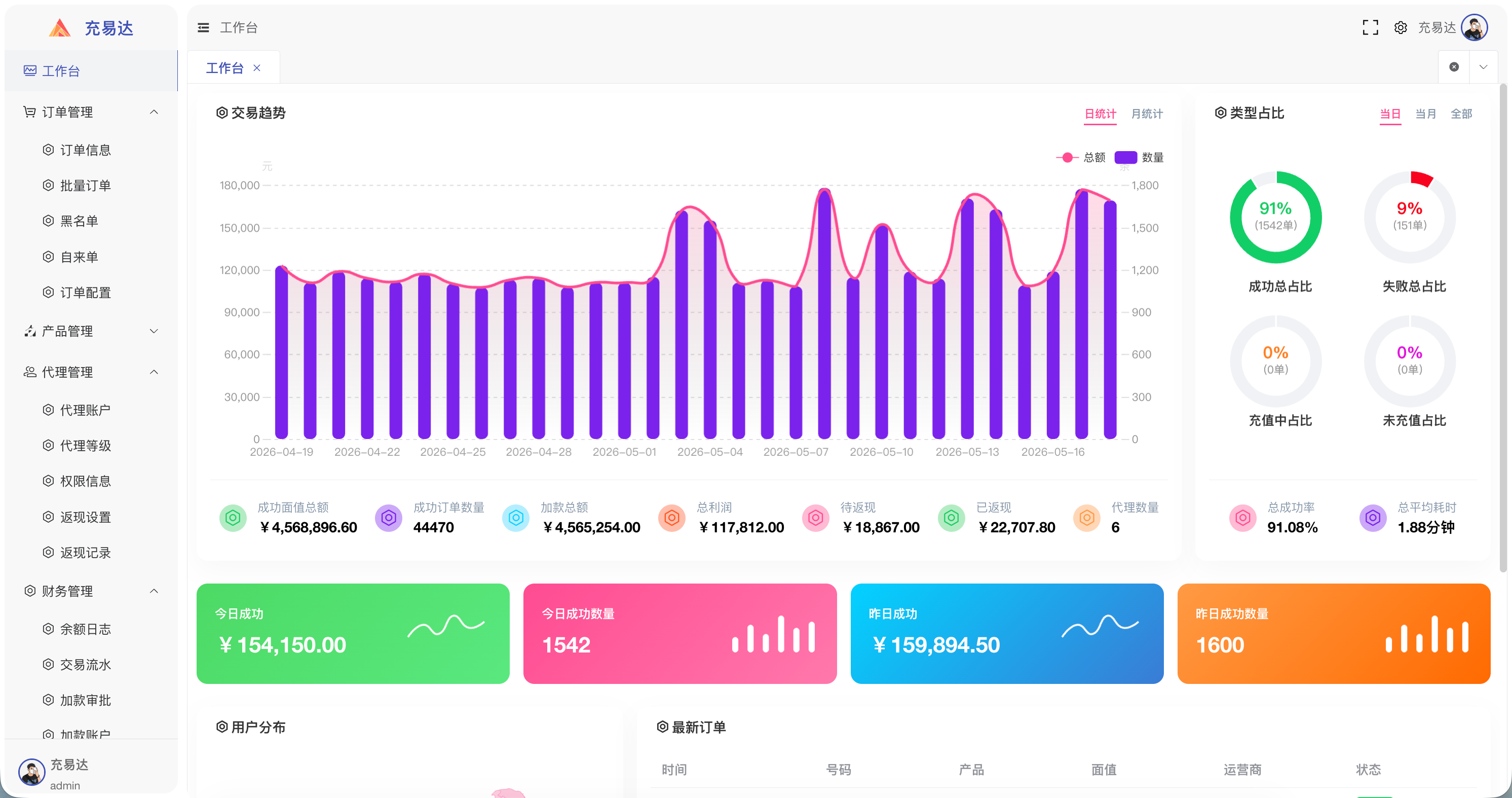Open 工作台 in the sidebar
The image size is (1512, 798).
click(x=90, y=70)
